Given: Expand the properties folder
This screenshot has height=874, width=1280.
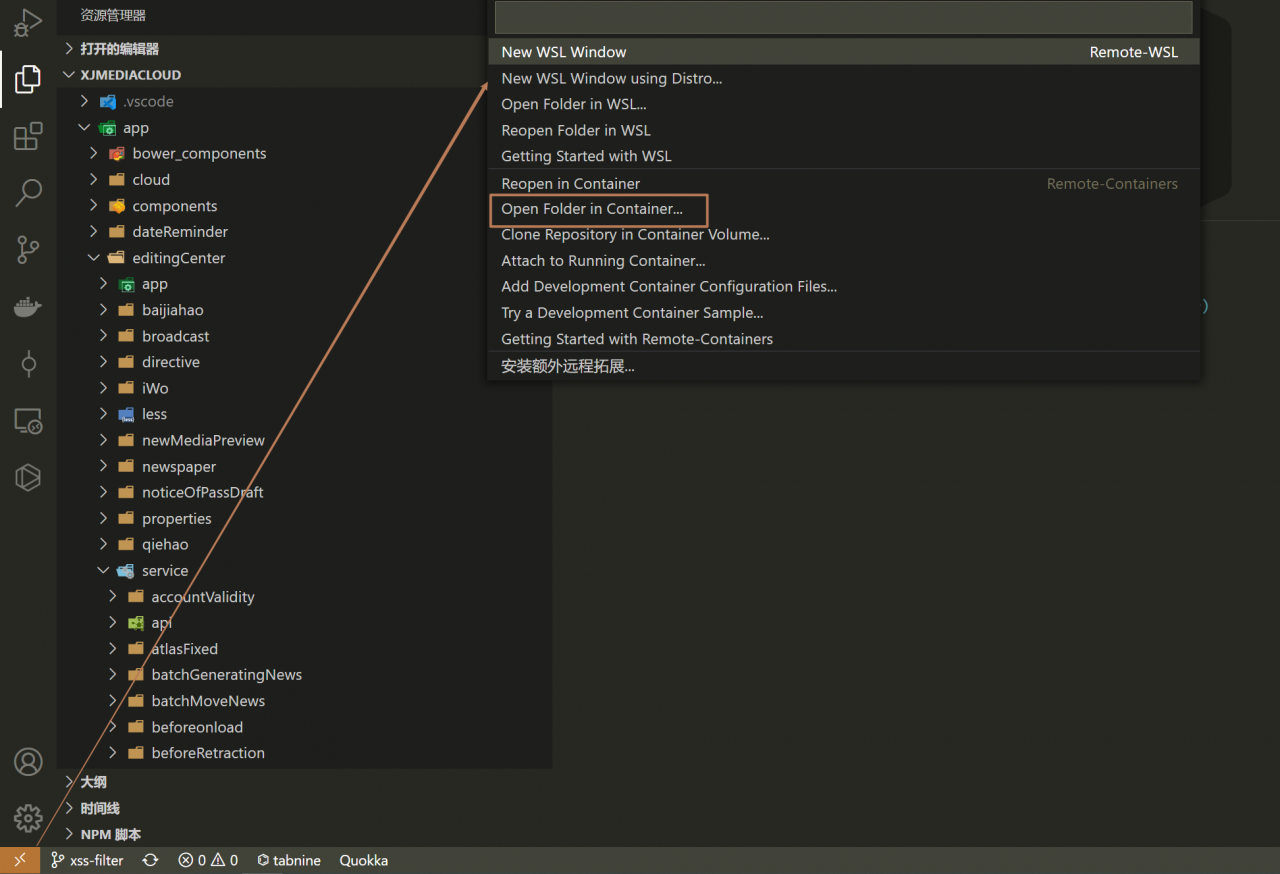Looking at the screenshot, I should pos(304,519).
